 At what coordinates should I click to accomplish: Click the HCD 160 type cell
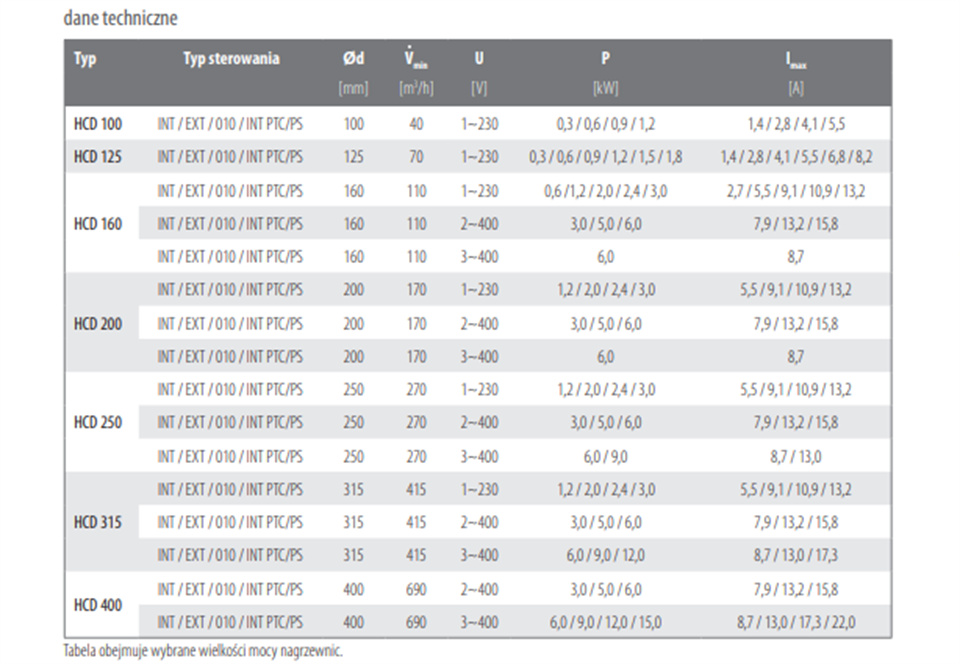tap(98, 224)
